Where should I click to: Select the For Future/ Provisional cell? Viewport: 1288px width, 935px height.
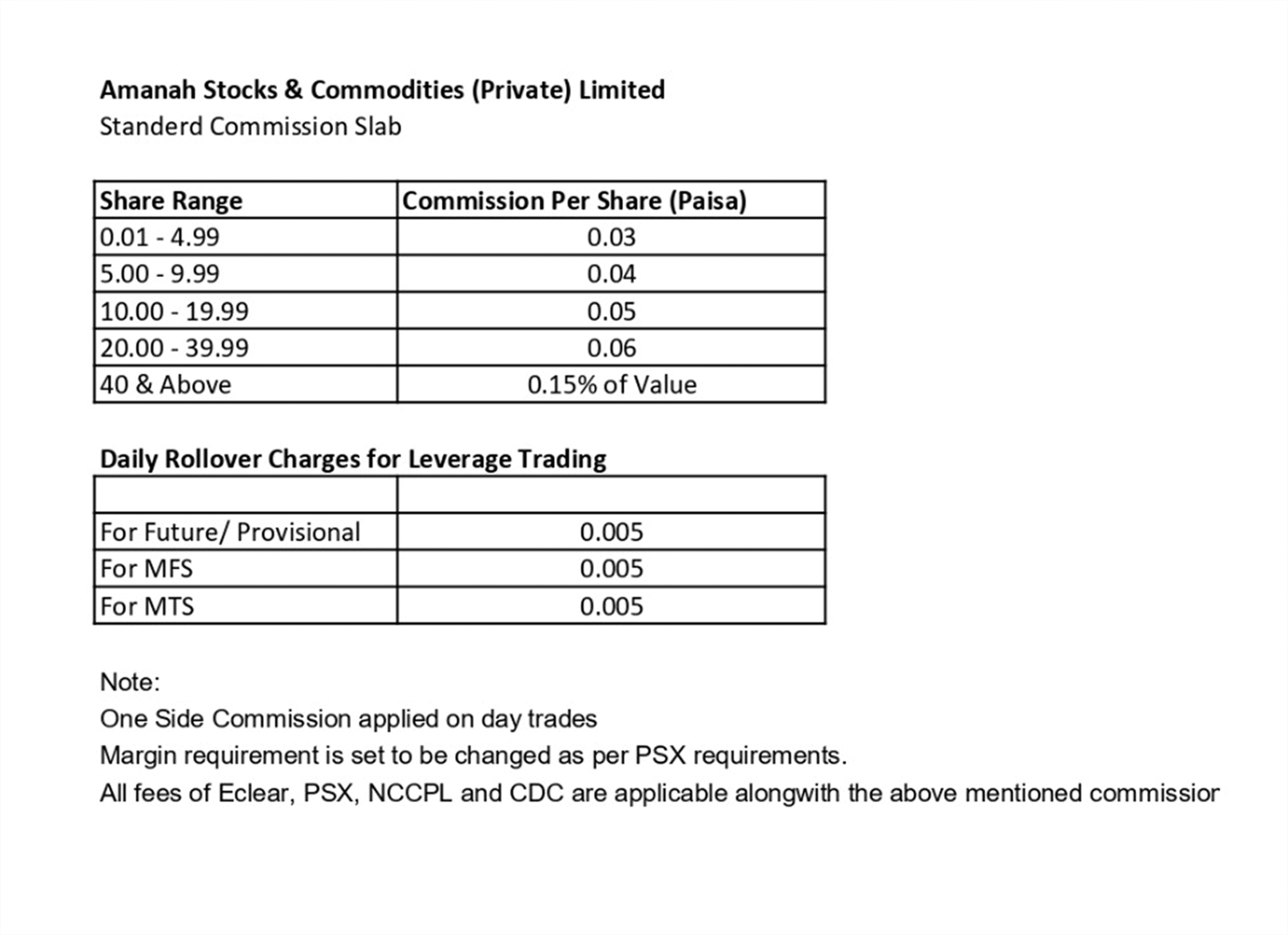[230, 532]
